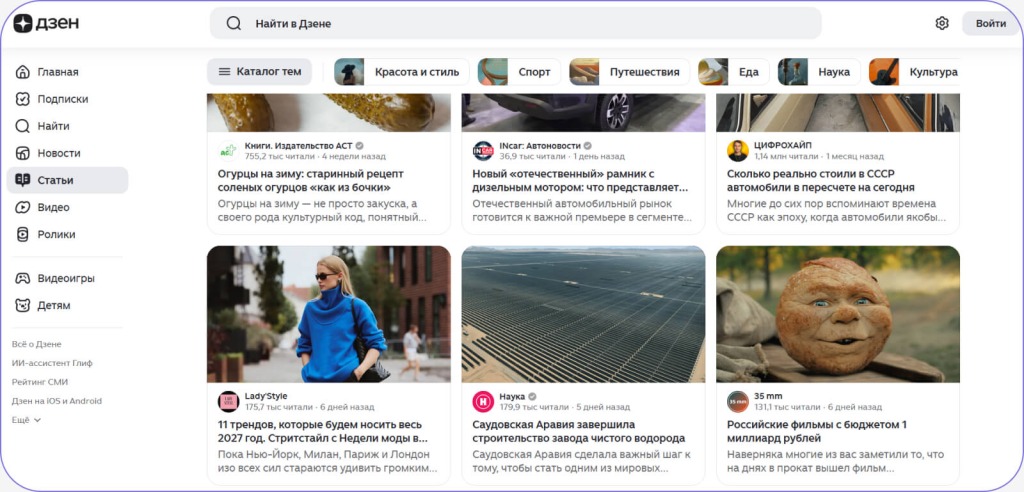Open headline Сколько реально стоили в СССР
Image resolution: width=1024 pixels, height=492 pixels.
(x=821, y=181)
